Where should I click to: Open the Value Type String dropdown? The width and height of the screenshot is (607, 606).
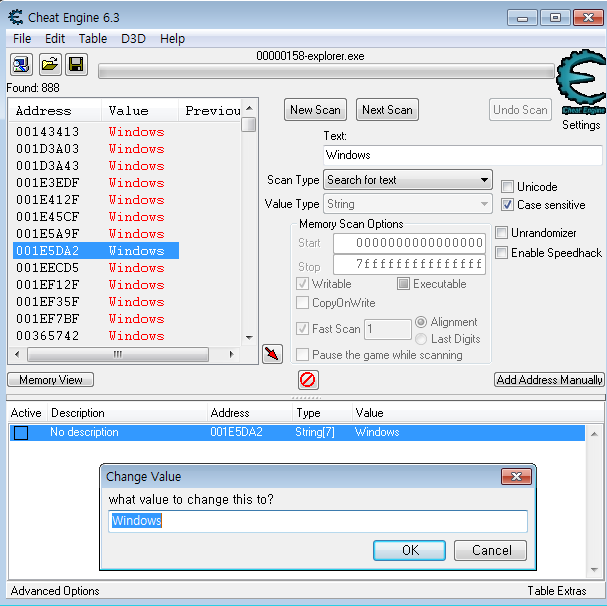[x=408, y=204]
